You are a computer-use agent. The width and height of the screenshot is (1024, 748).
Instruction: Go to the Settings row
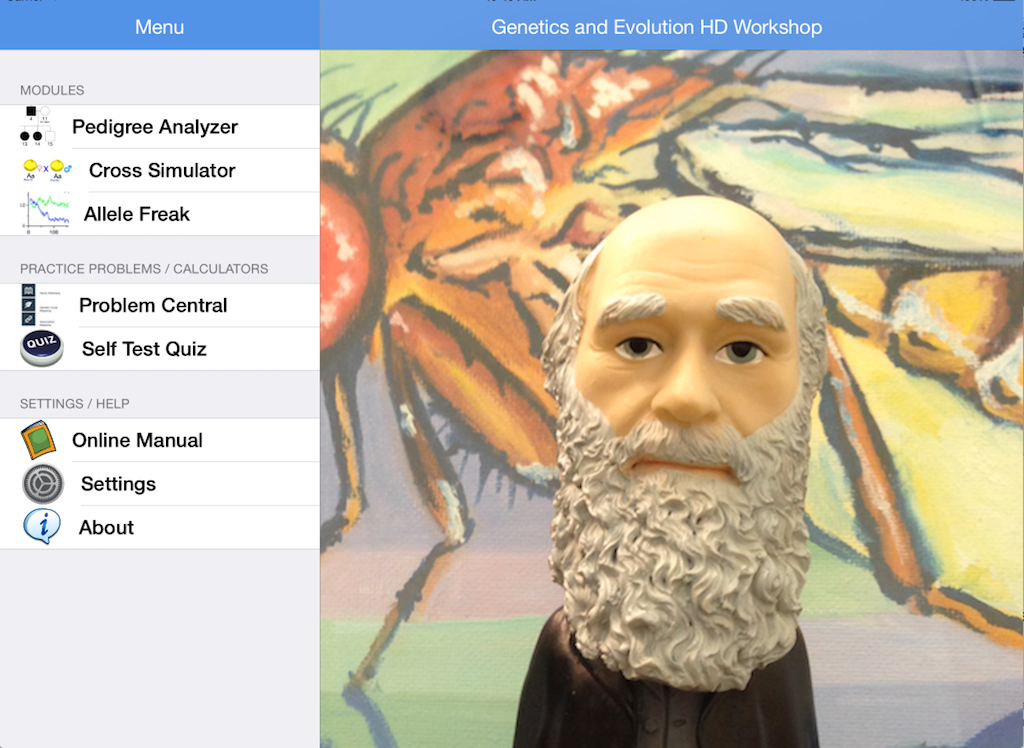coord(160,484)
